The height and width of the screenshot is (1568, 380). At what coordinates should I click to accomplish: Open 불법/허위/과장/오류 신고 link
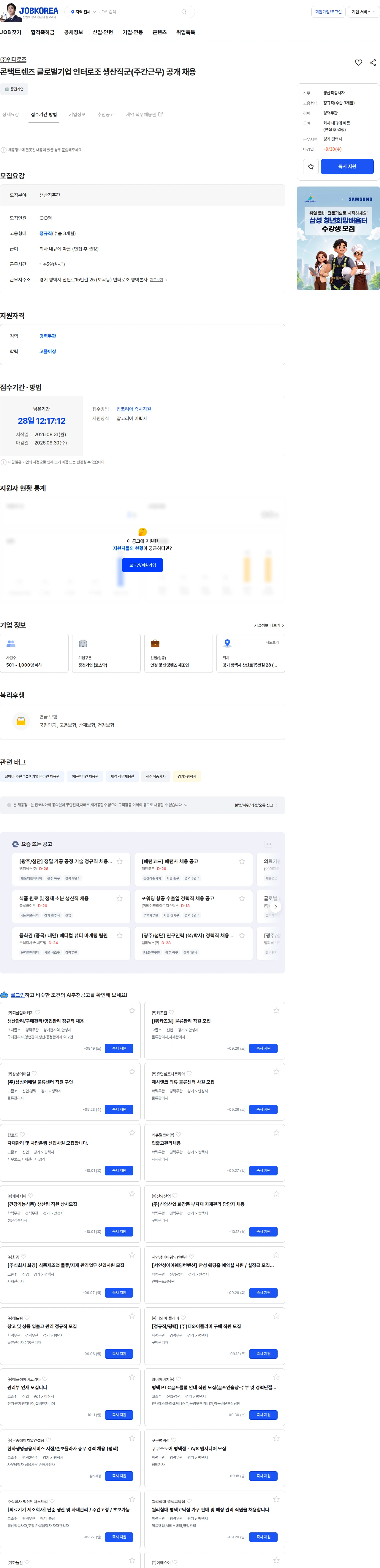(256, 805)
